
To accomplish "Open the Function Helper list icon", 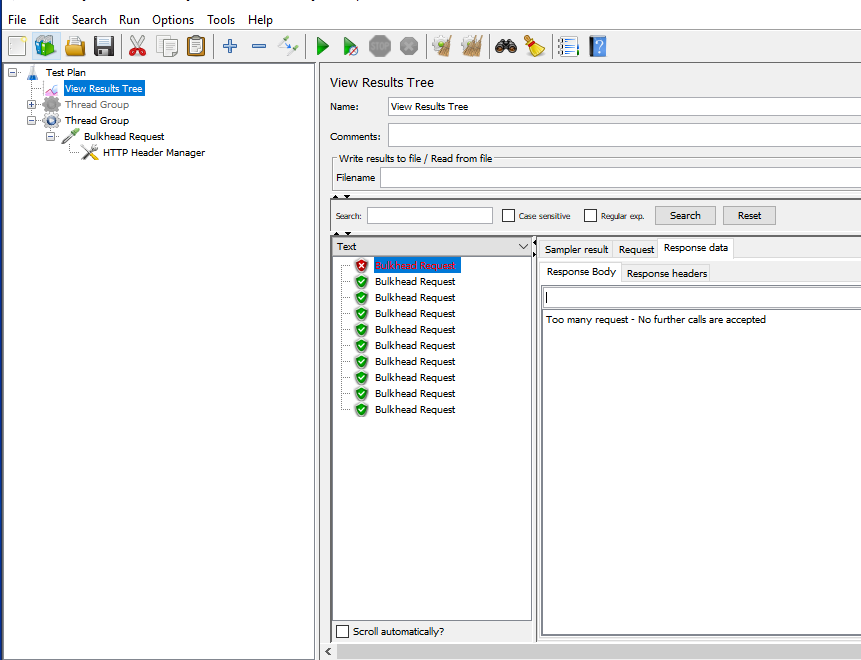I will click(568, 46).
